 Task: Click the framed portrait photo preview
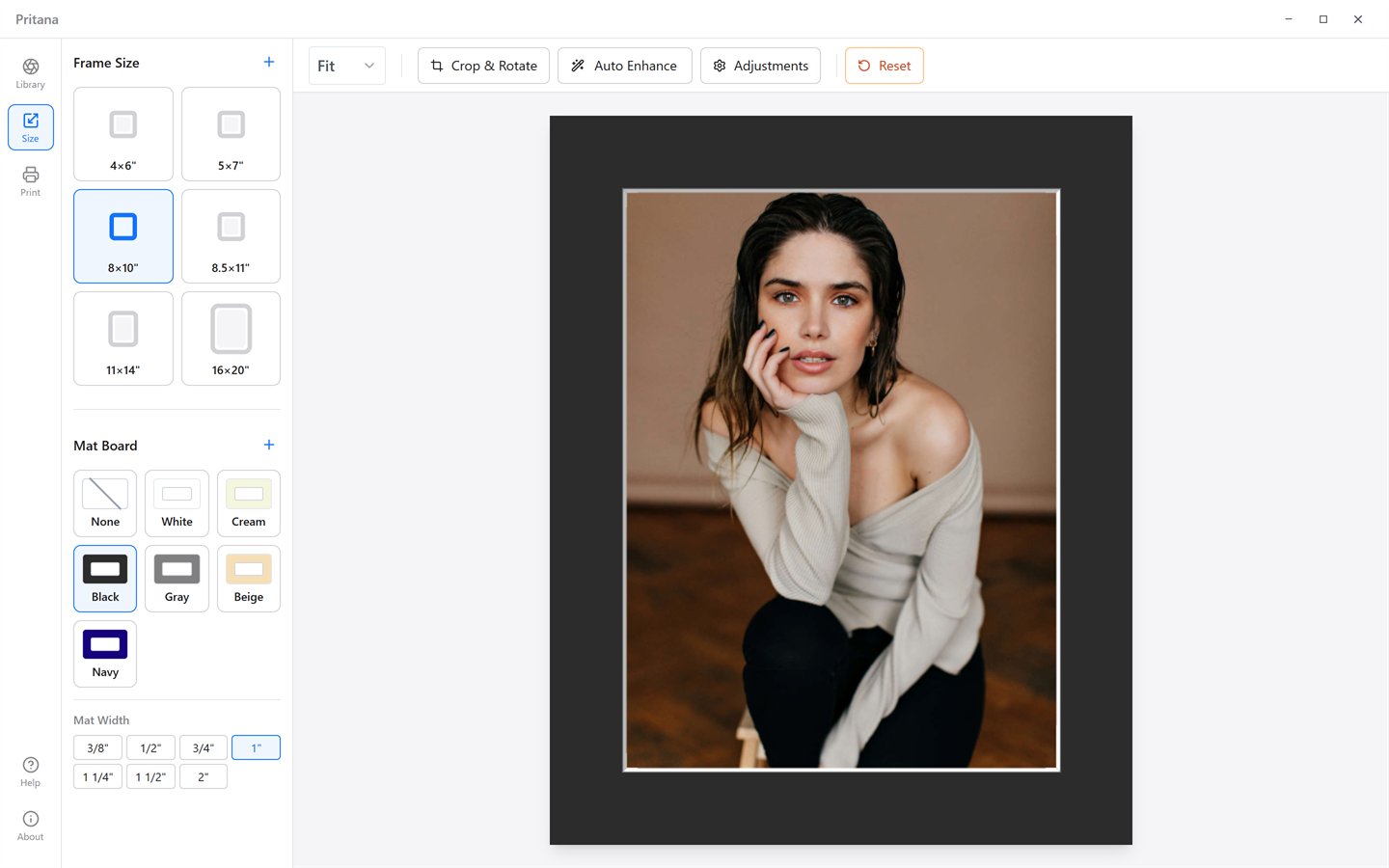click(x=841, y=480)
